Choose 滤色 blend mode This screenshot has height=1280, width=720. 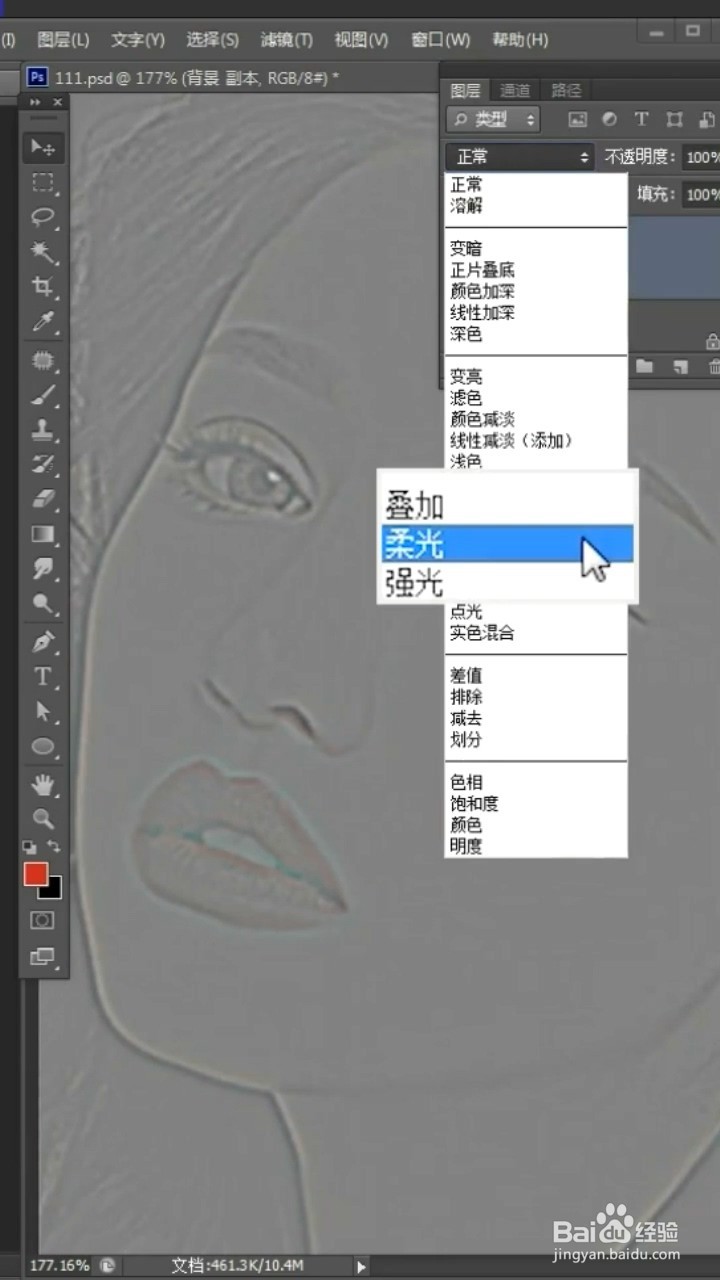pos(466,398)
